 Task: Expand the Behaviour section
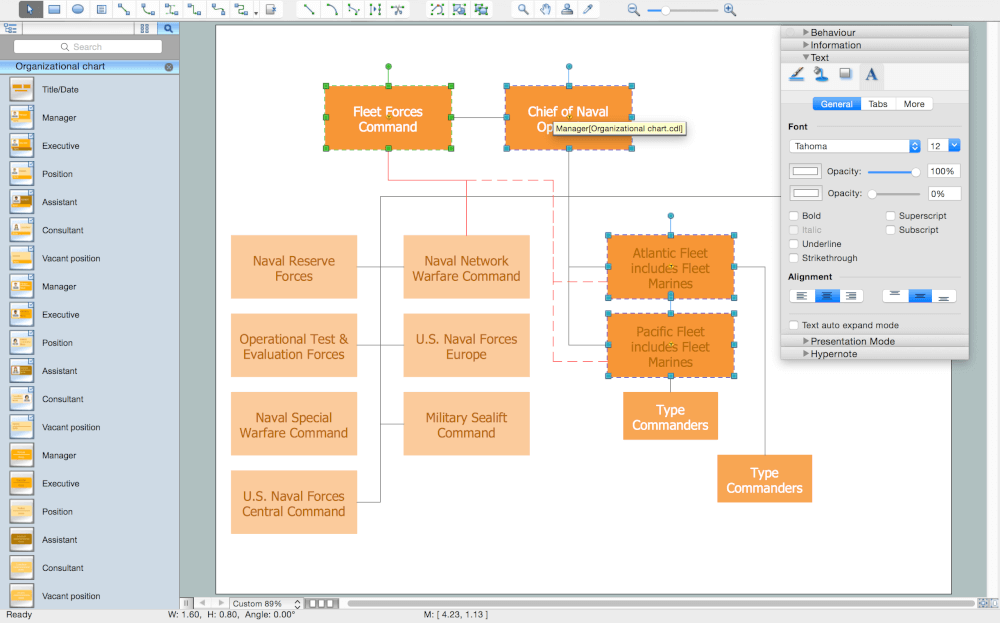click(x=806, y=32)
